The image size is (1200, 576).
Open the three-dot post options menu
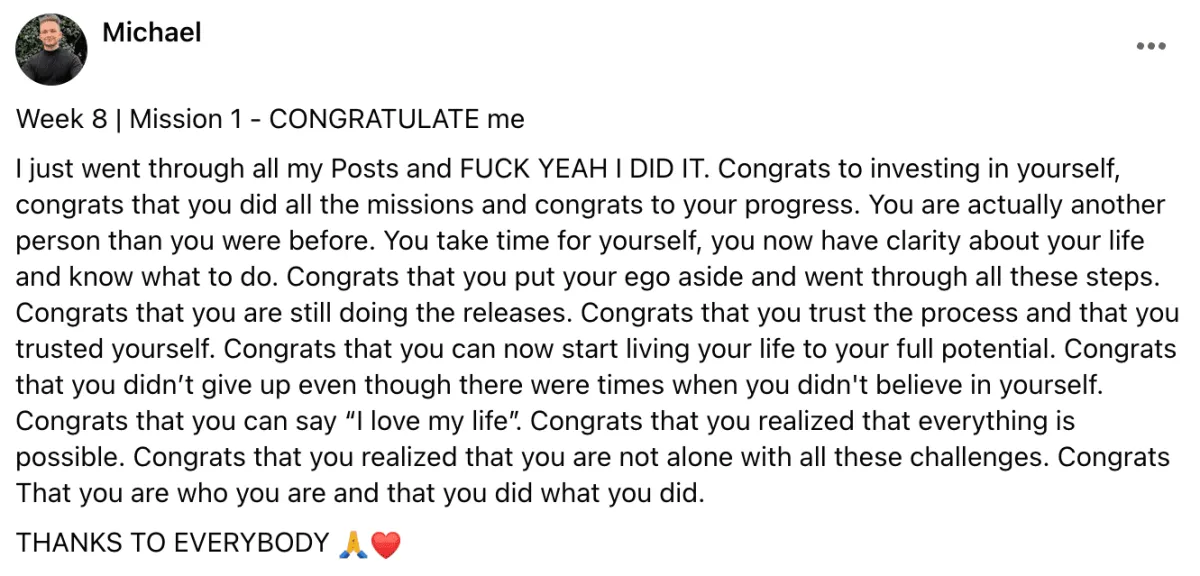(x=1151, y=46)
